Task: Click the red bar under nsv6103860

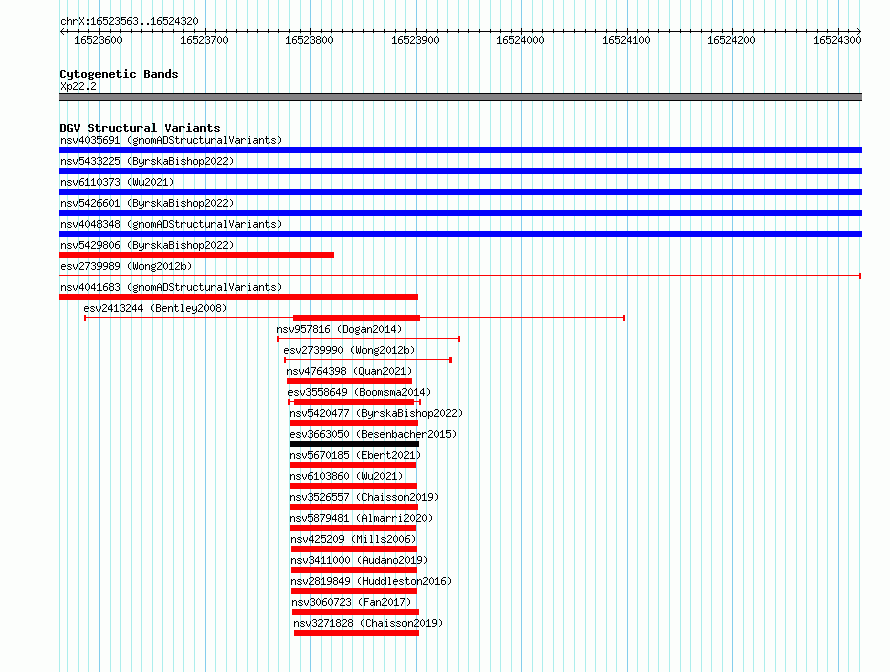Action: (x=353, y=486)
